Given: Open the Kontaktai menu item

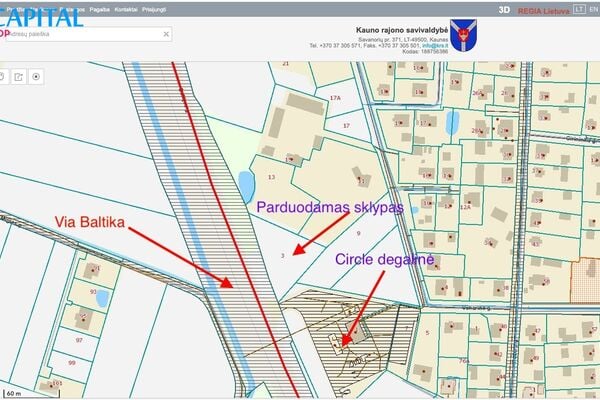Looking at the screenshot, I should pos(126,10).
